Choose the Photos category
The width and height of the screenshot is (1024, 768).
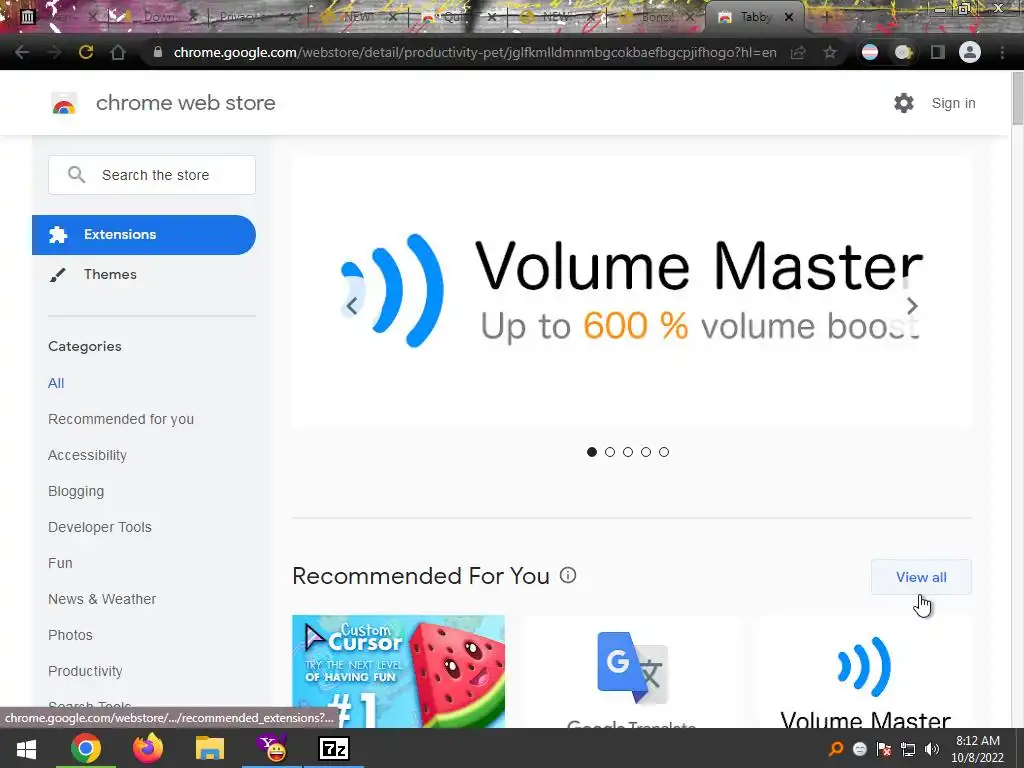click(71, 635)
